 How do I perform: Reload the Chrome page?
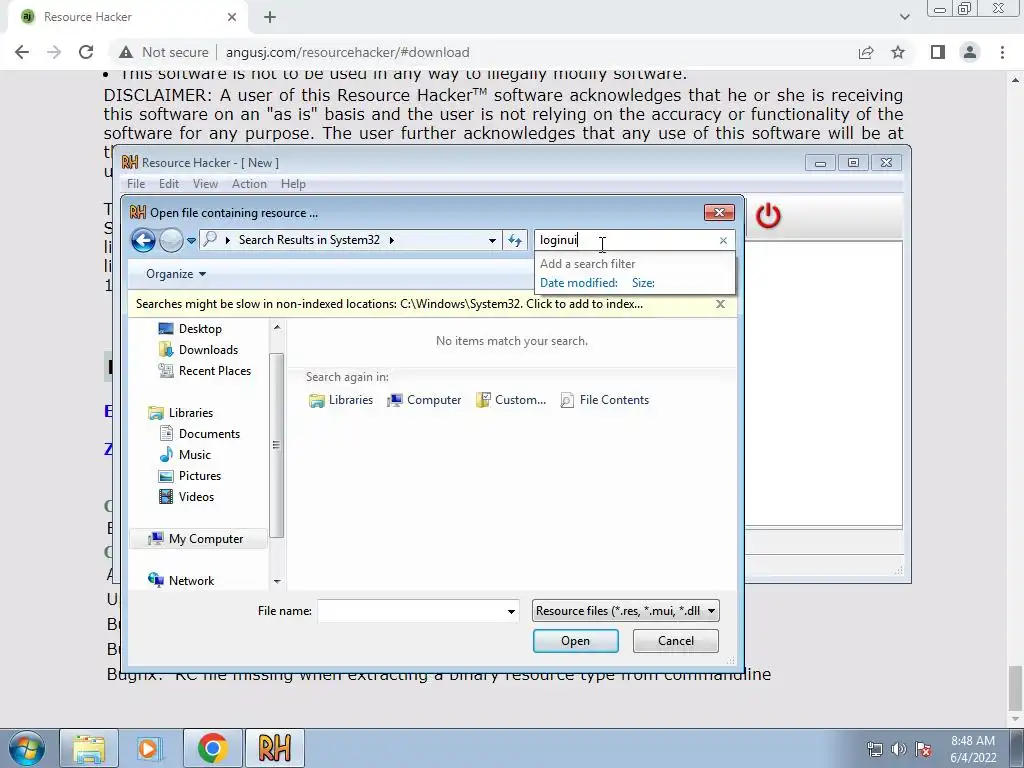[x=86, y=52]
